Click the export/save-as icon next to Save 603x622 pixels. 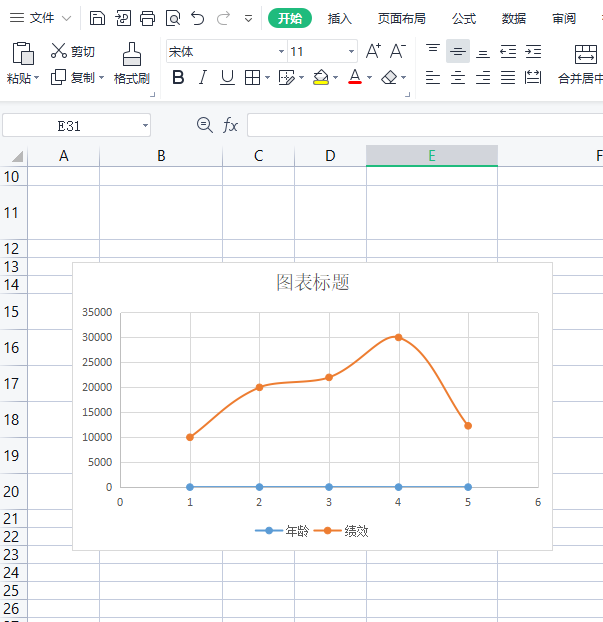pyautogui.click(x=123, y=18)
